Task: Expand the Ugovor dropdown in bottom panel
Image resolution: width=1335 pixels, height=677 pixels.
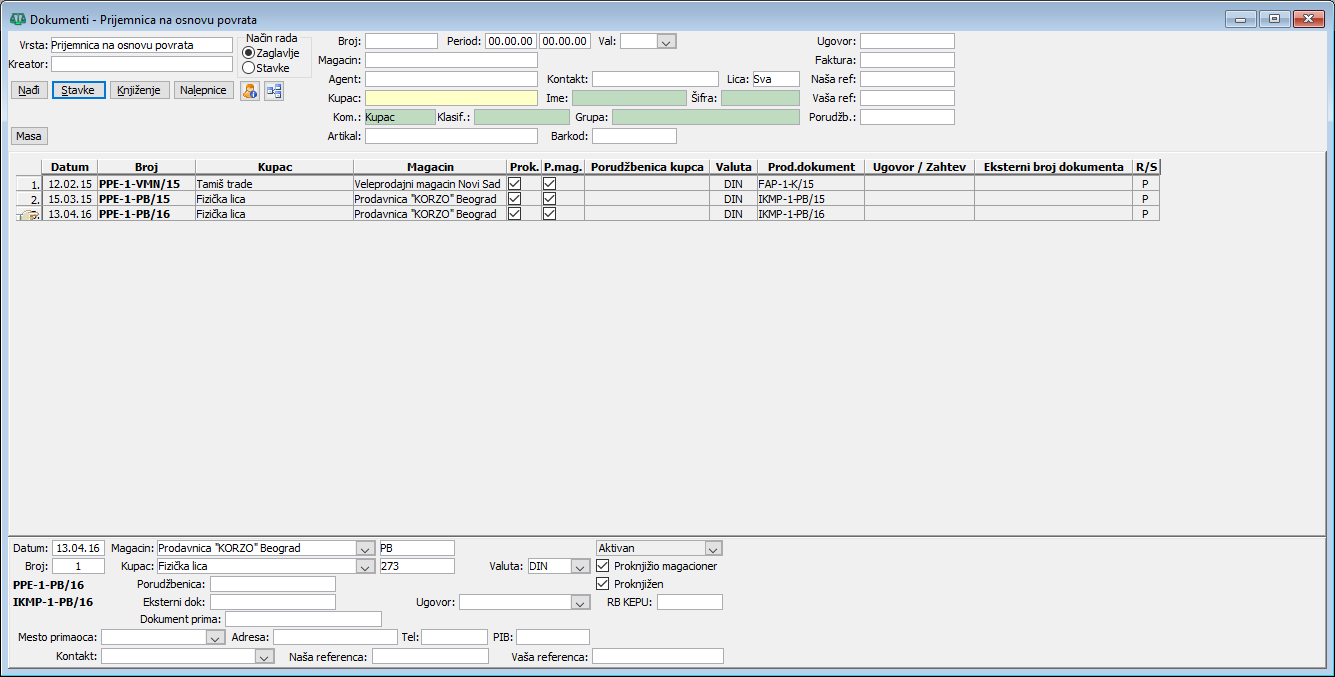Action: click(x=581, y=602)
